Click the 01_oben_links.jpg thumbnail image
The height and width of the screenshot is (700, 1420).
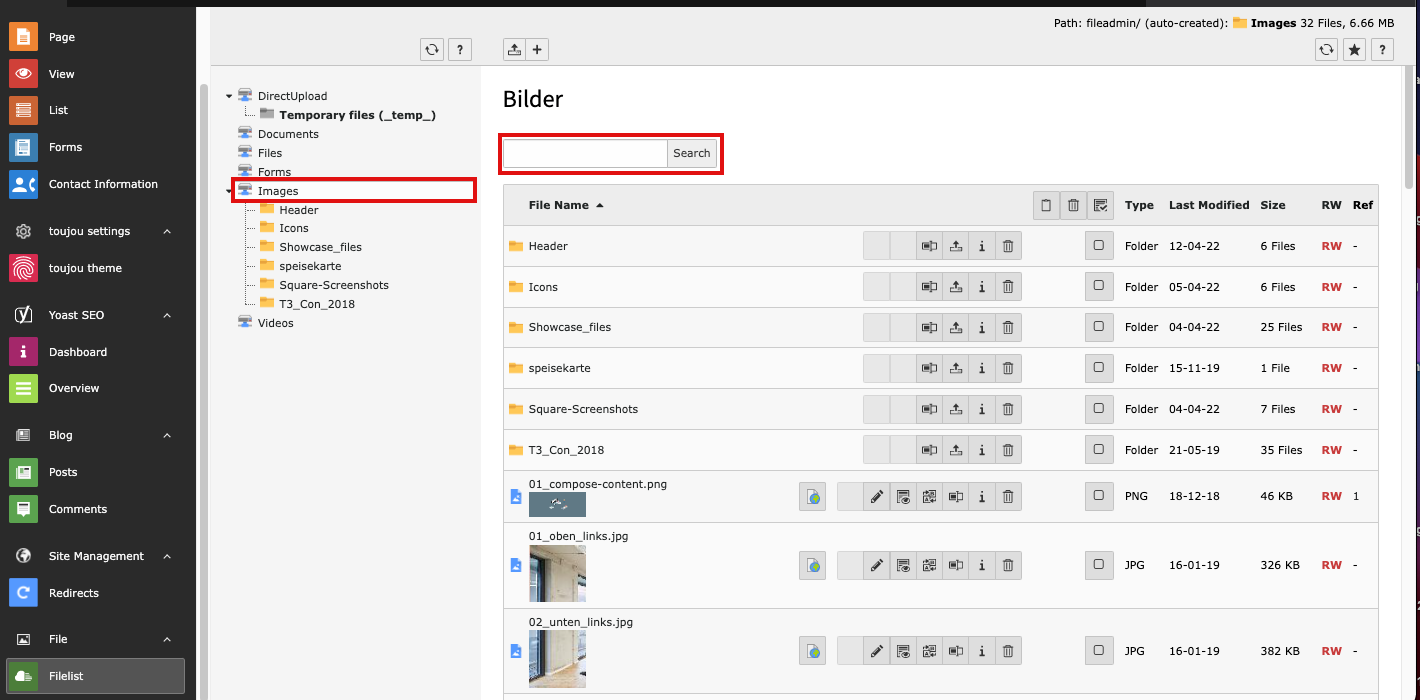[x=557, y=573]
